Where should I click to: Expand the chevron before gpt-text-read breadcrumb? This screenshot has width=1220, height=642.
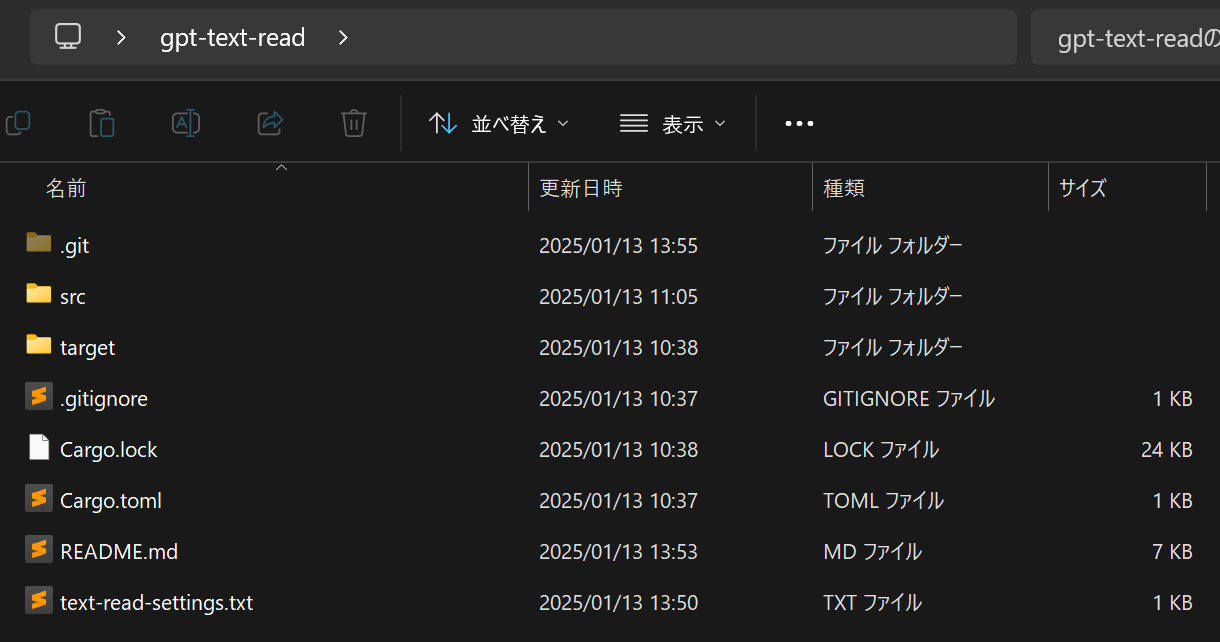121,37
